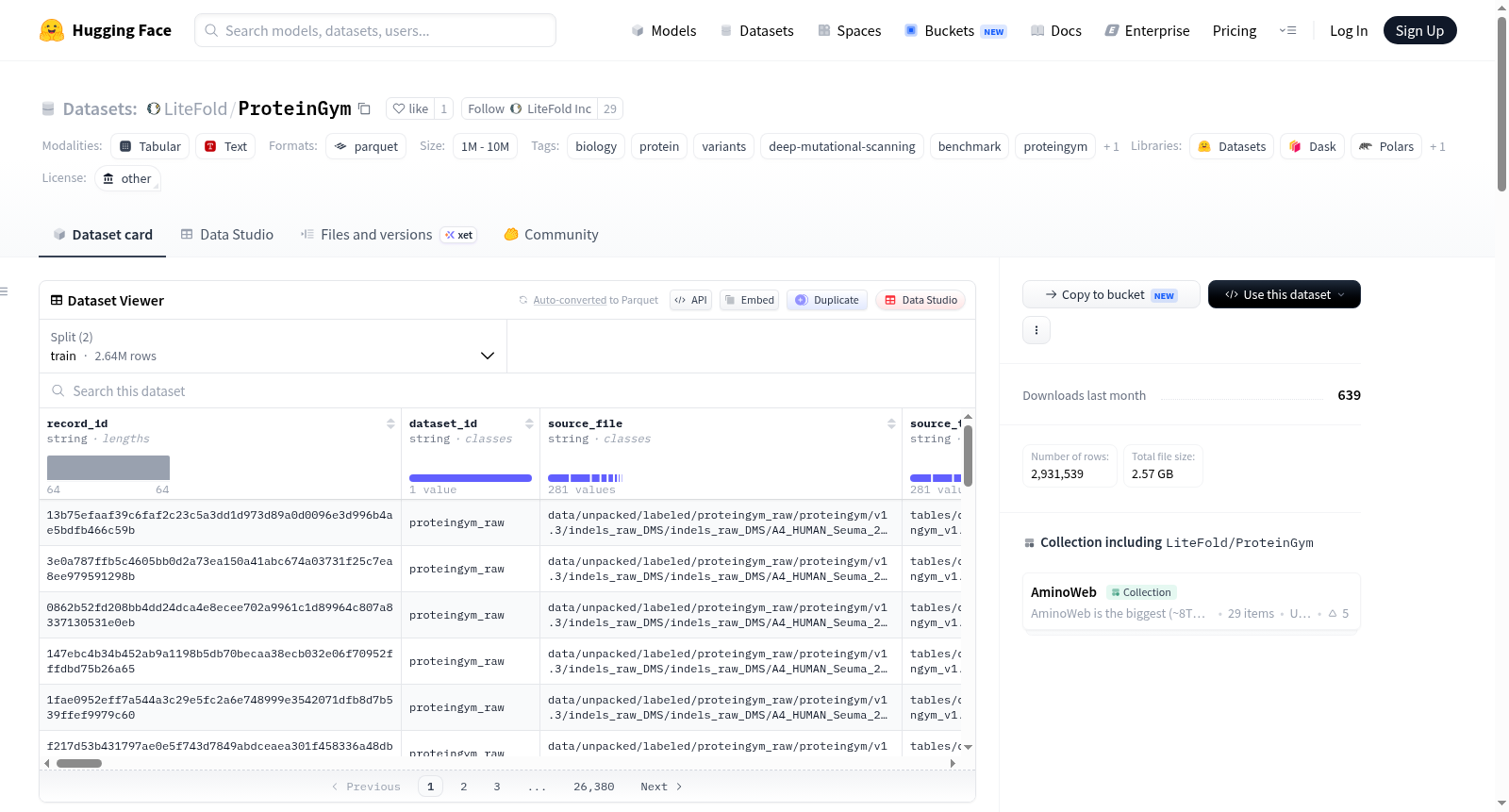Open the Use this dataset dropdown
1509x812 pixels.
pyautogui.click(x=1285, y=294)
